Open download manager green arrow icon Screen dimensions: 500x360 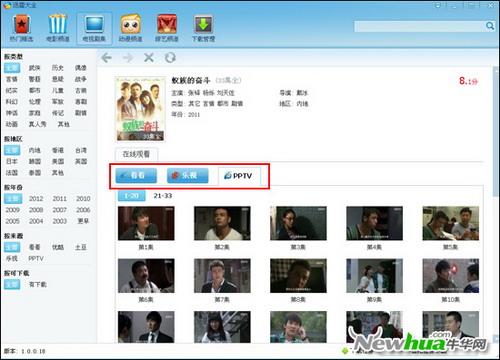click(203, 24)
